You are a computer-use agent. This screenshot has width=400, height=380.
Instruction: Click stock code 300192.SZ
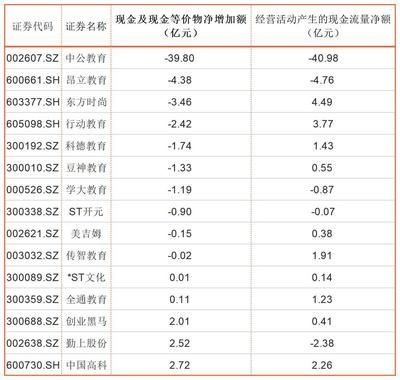(32, 146)
